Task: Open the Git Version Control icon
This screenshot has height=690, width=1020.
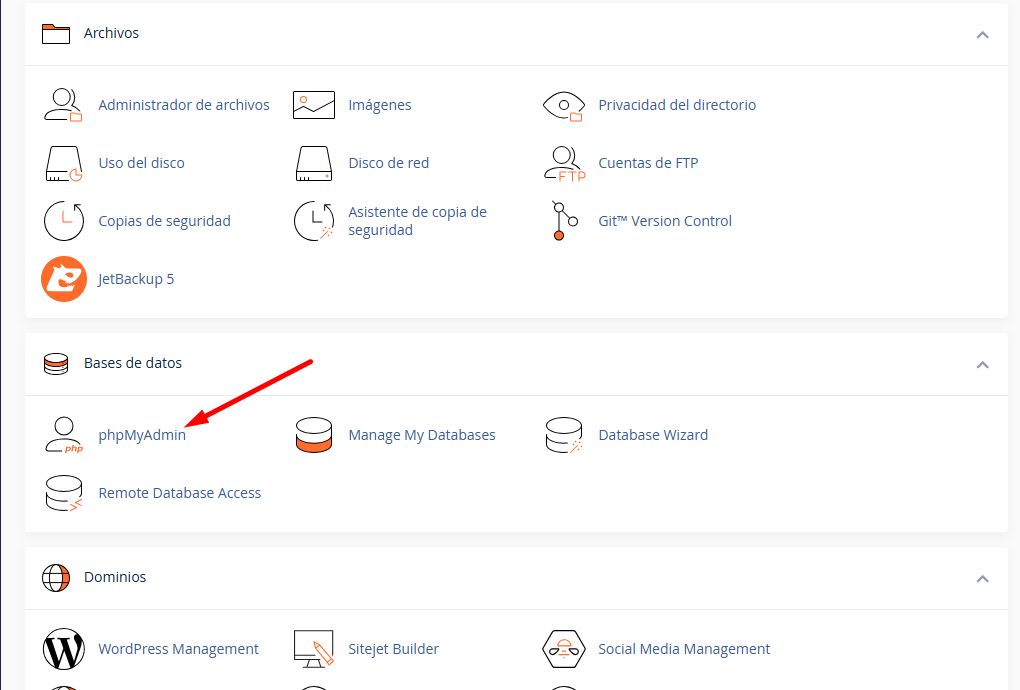Action: pyautogui.click(x=563, y=220)
